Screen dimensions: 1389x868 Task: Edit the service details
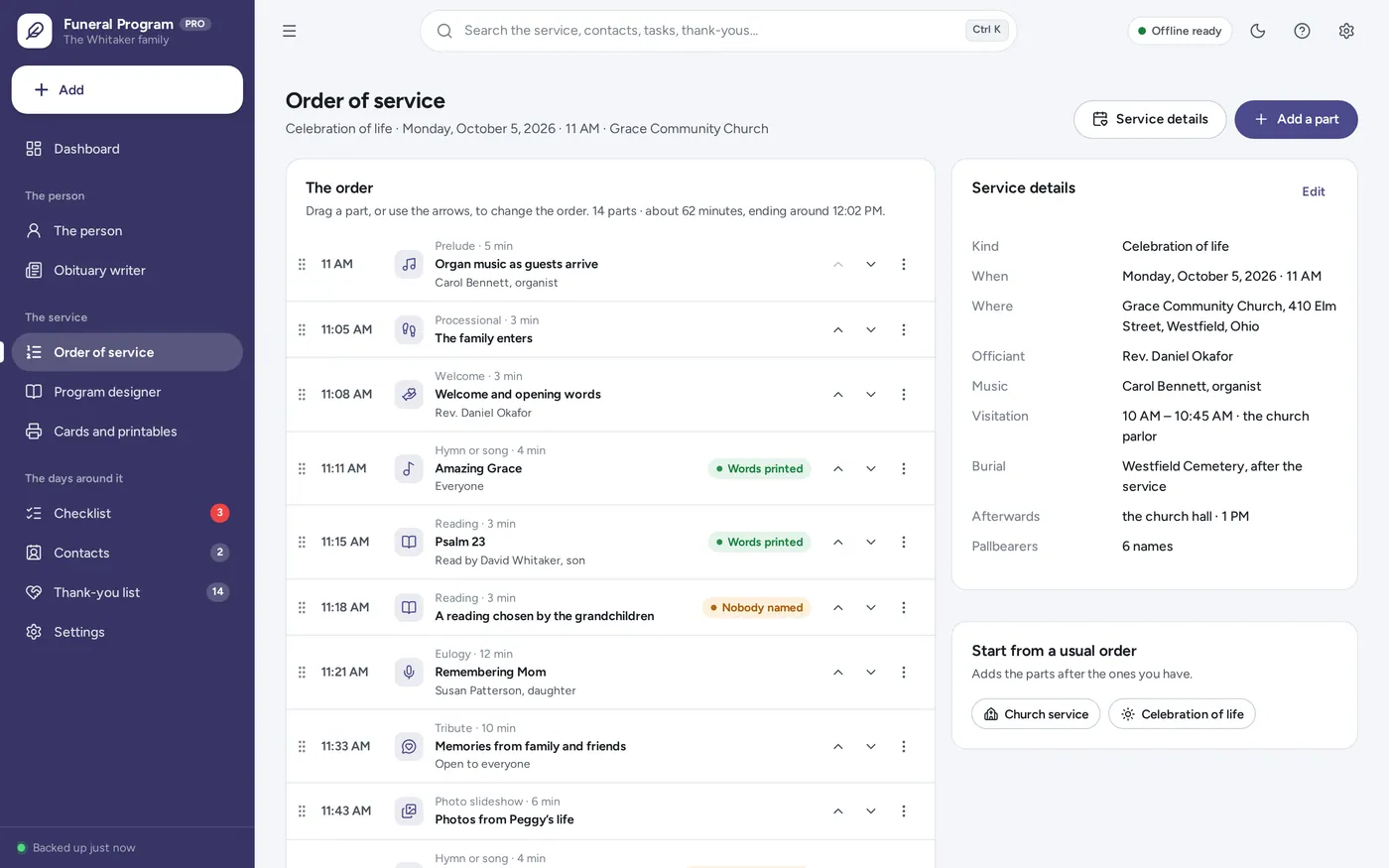1314,191
